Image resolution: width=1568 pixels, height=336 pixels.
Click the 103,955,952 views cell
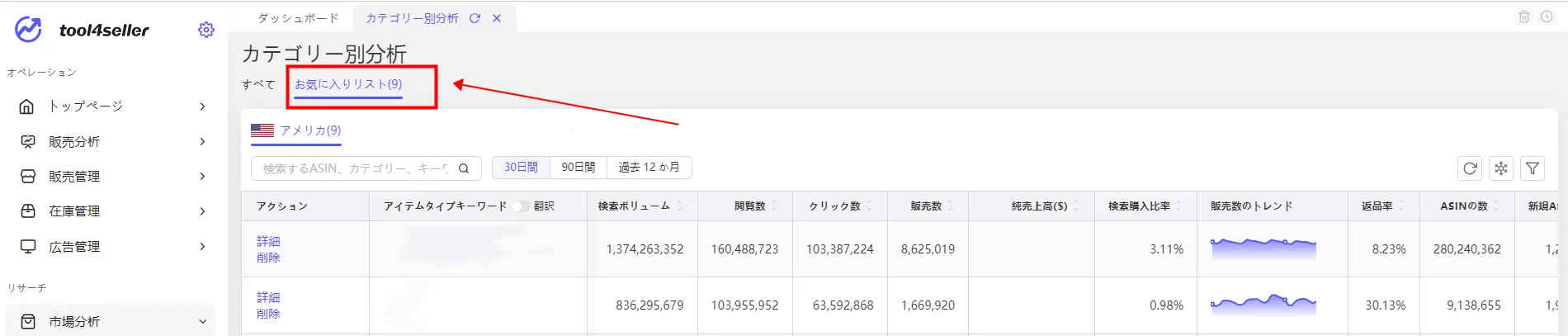[x=744, y=305]
